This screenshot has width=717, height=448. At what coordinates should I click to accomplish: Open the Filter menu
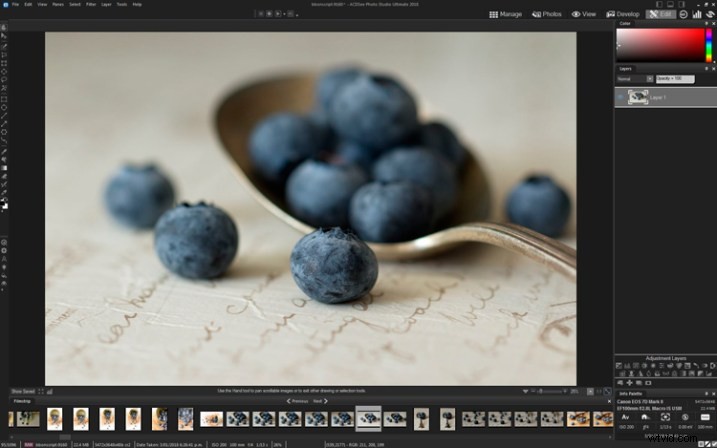[x=91, y=4]
